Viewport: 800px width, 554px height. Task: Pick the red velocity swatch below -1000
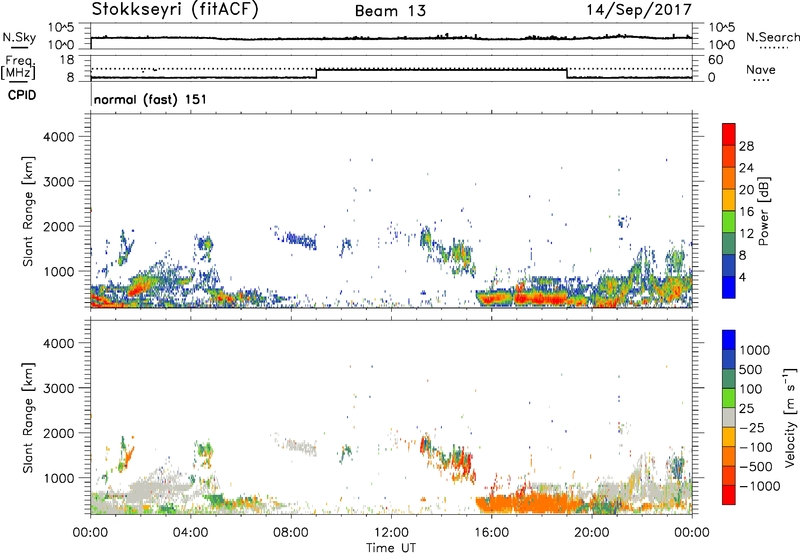click(729, 495)
